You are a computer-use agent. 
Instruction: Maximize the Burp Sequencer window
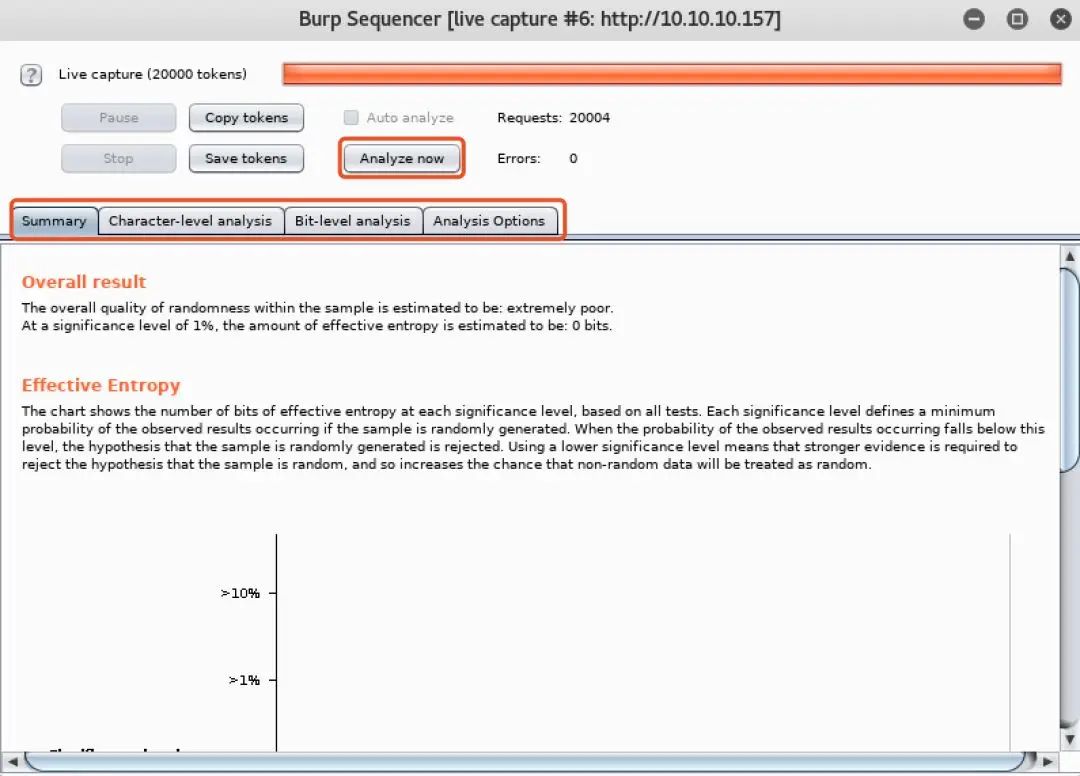(x=1017, y=19)
